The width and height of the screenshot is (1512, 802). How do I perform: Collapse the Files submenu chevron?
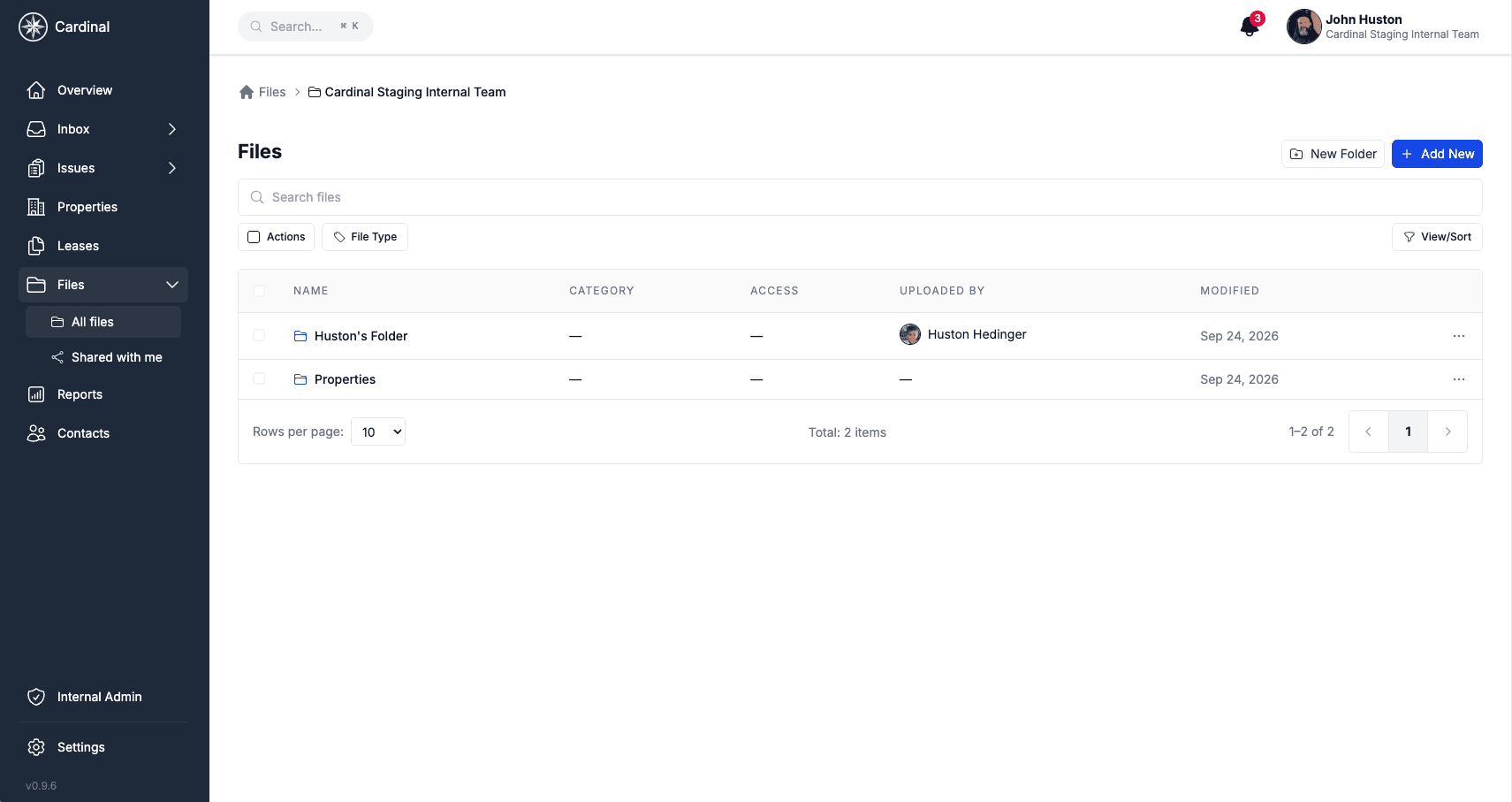pos(172,285)
